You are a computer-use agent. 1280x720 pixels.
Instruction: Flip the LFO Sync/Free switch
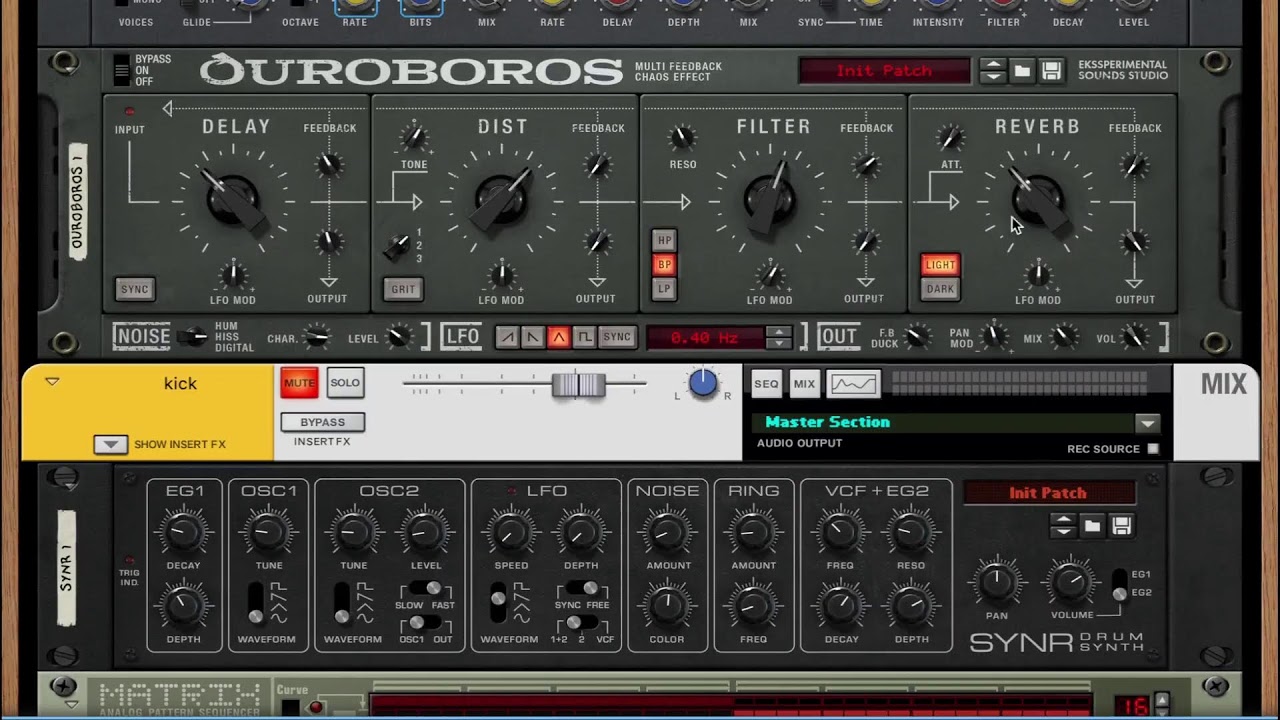[x=583, y=588]
